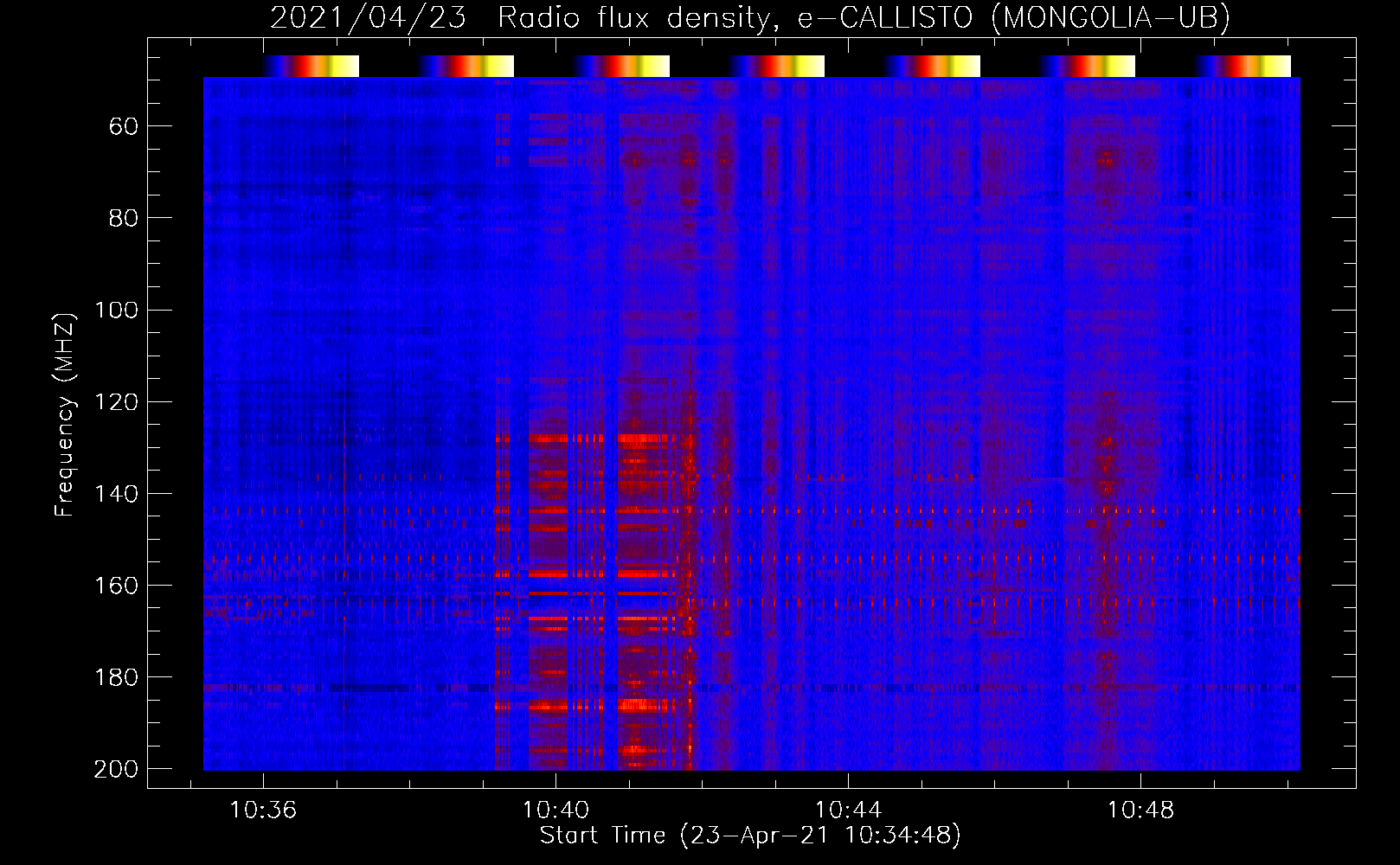Click the 'Frequency (MHZ)' axis label

pos(65,414)
